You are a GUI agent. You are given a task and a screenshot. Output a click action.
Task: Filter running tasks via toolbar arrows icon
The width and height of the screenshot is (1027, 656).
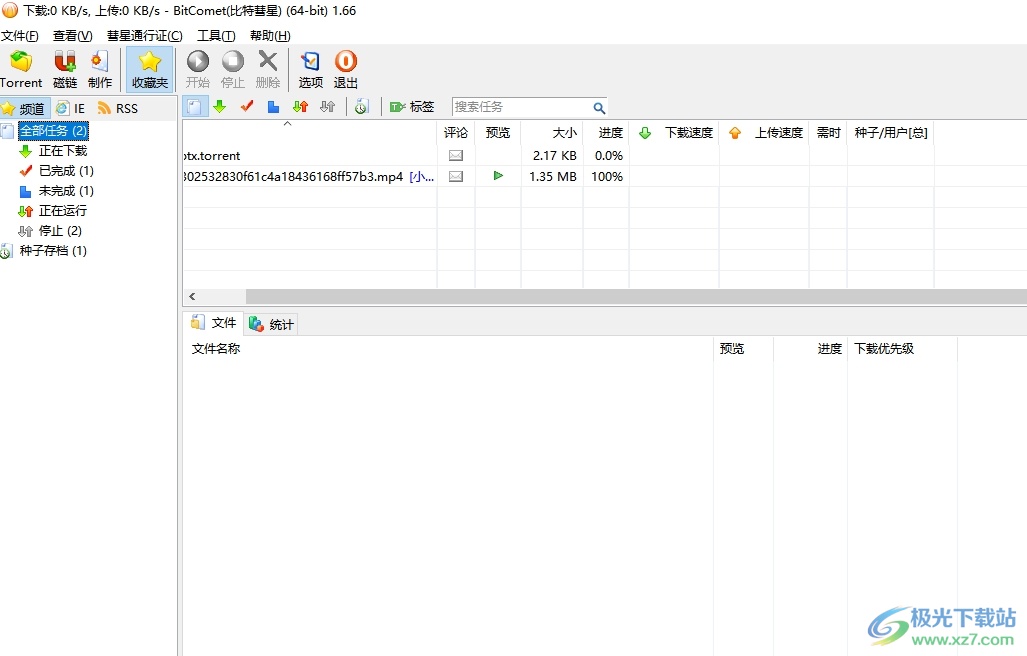click(x=300, y=107)
